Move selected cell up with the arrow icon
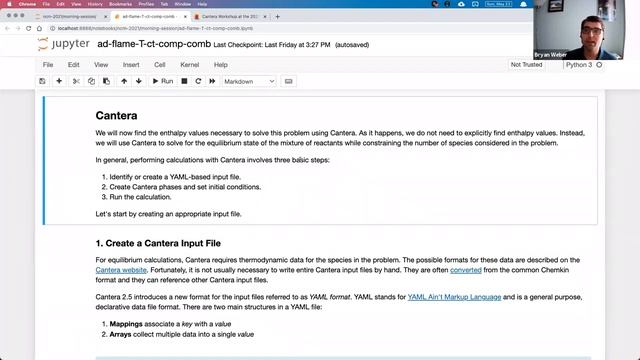The width and height of the screenshot is (640, 360). pyautogui.click(x=124, y=81)
